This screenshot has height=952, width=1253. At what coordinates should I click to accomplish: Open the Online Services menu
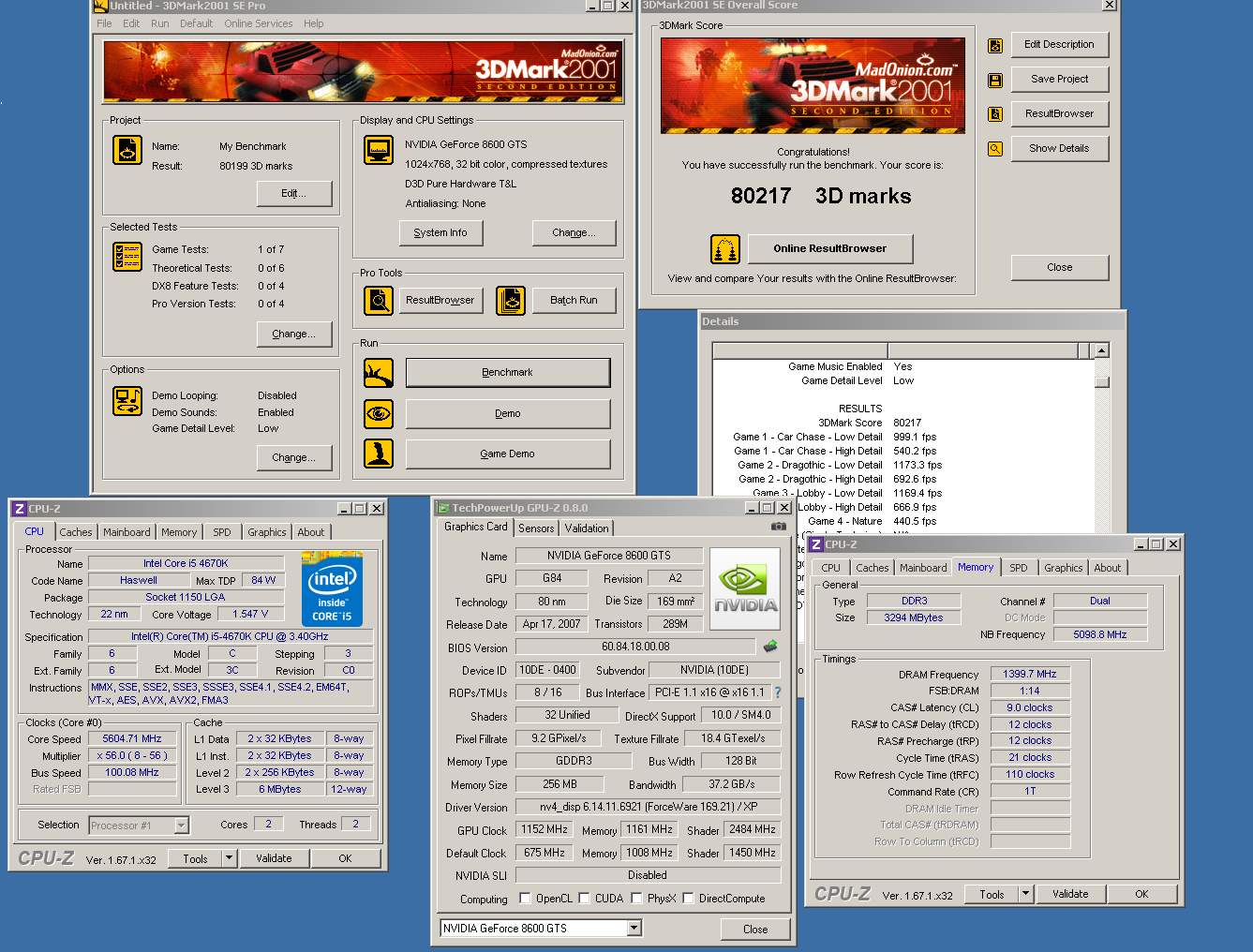(x=259, y=23)
